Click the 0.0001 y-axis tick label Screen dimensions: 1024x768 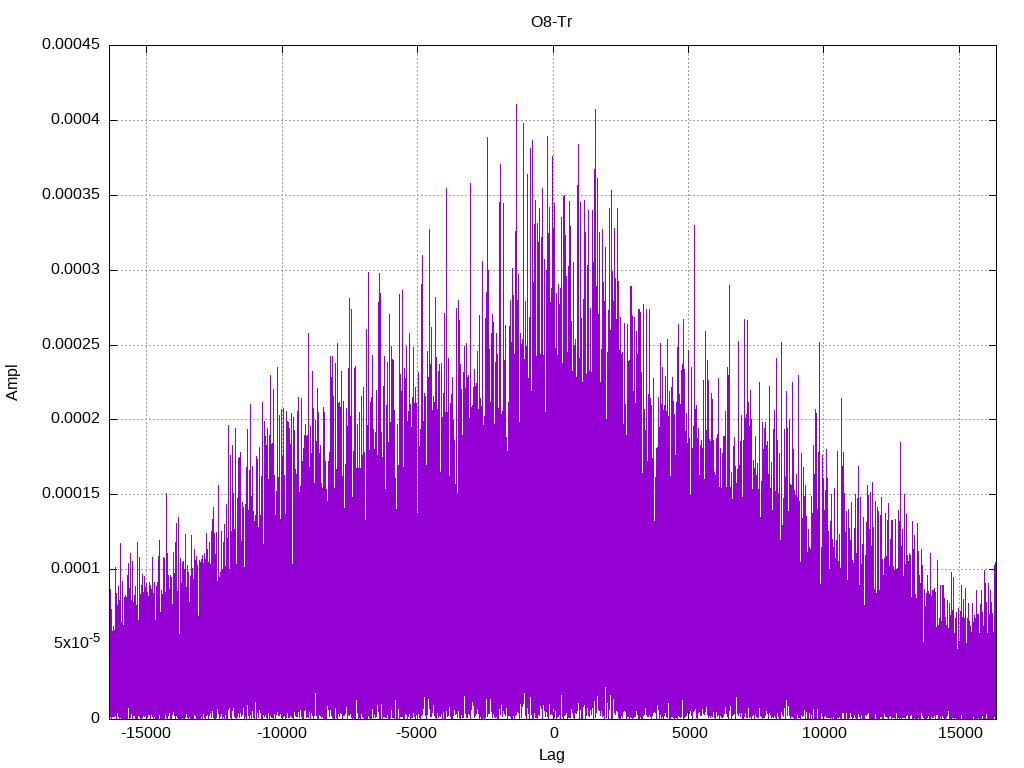tap(76, 568)
